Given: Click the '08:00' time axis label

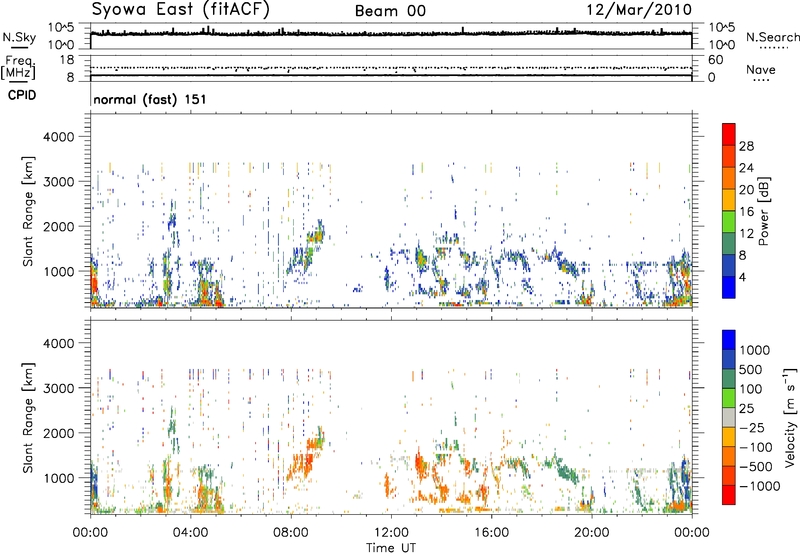Looking at the screenshot, I should pos(291,533).
